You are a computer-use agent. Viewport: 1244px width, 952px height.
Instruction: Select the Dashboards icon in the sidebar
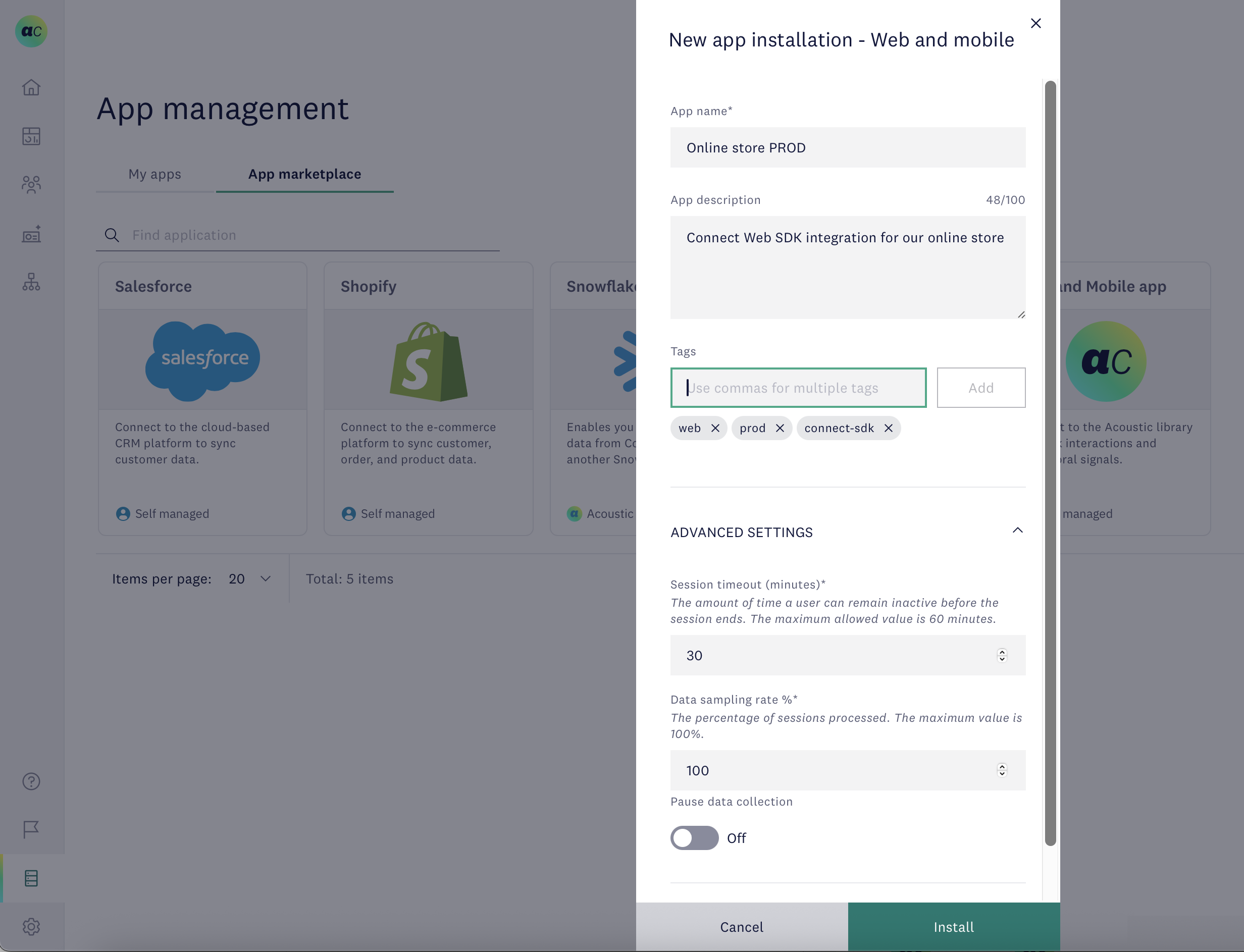31,136
